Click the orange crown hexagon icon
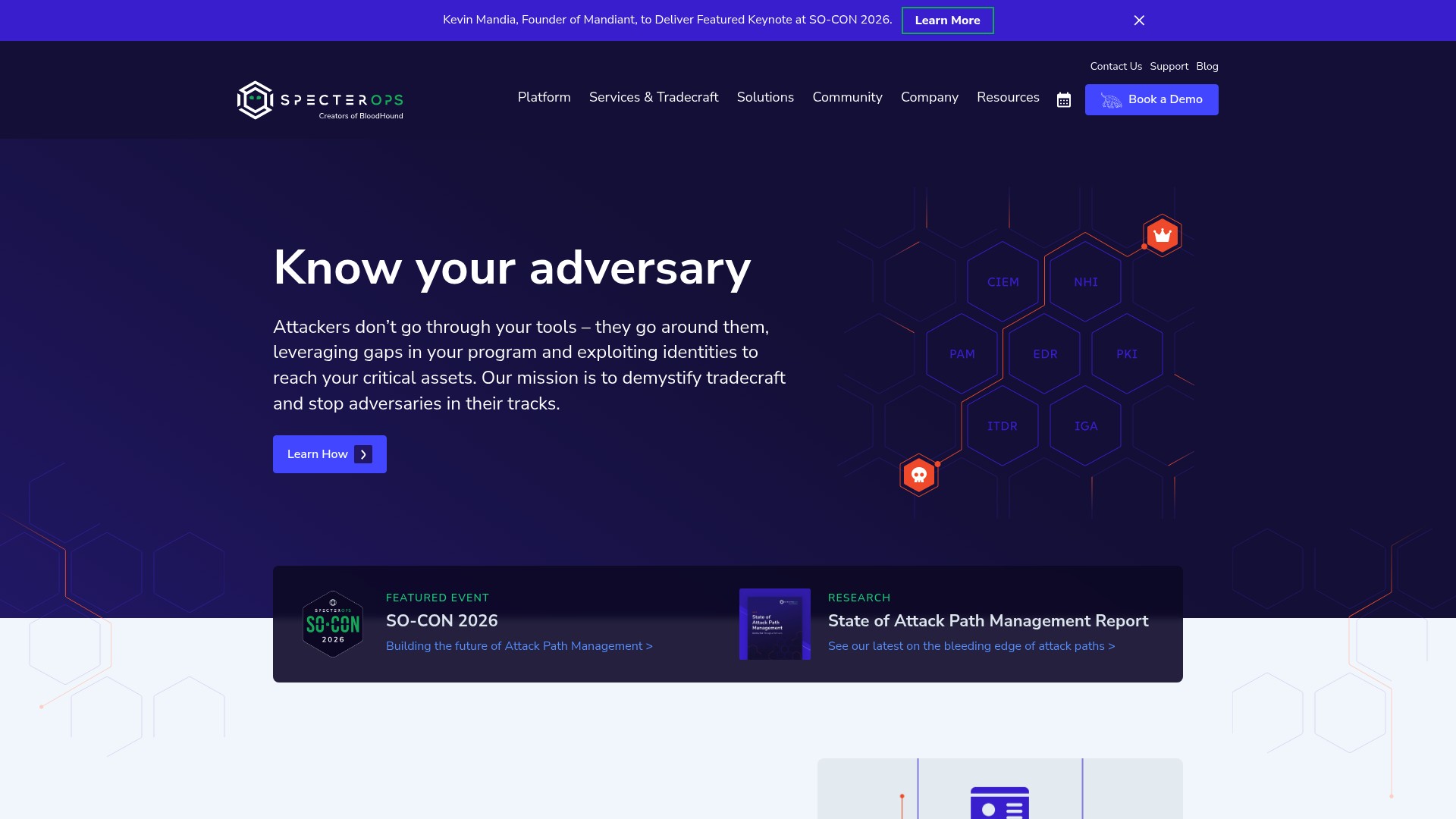1456x819 pixels. (1163, 236)
